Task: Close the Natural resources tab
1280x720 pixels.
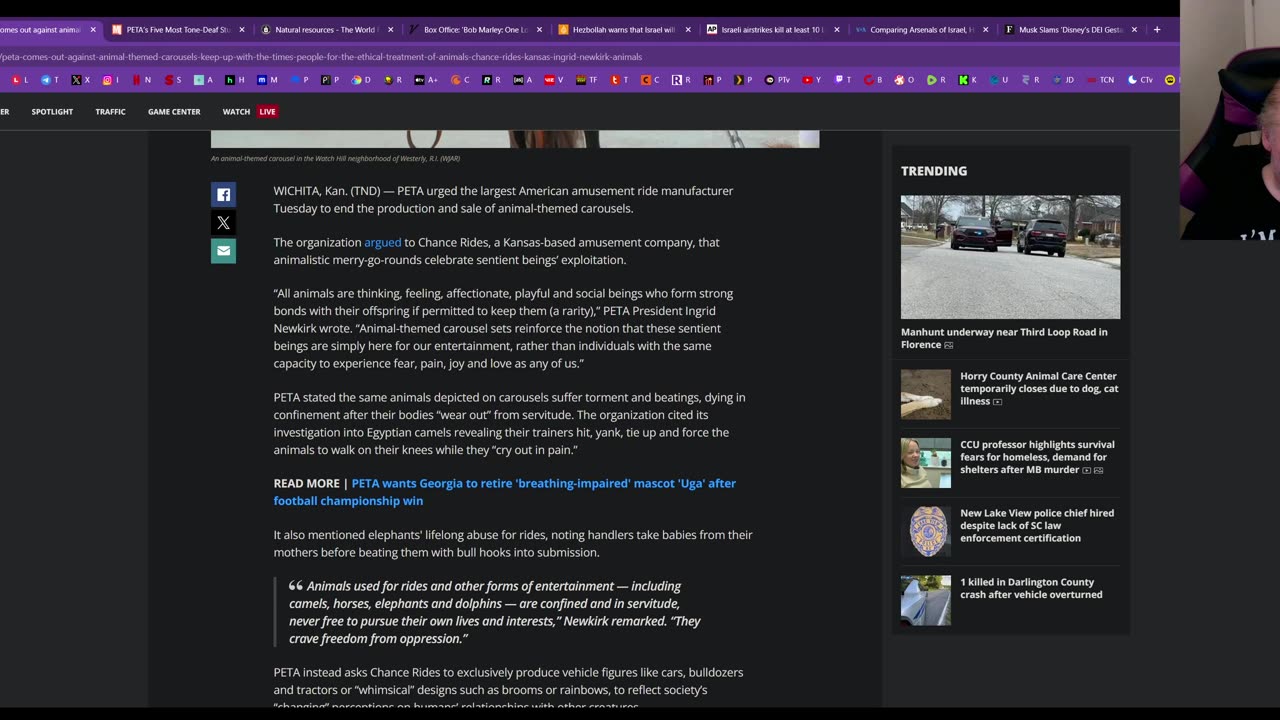Action: tap(390, 30)
